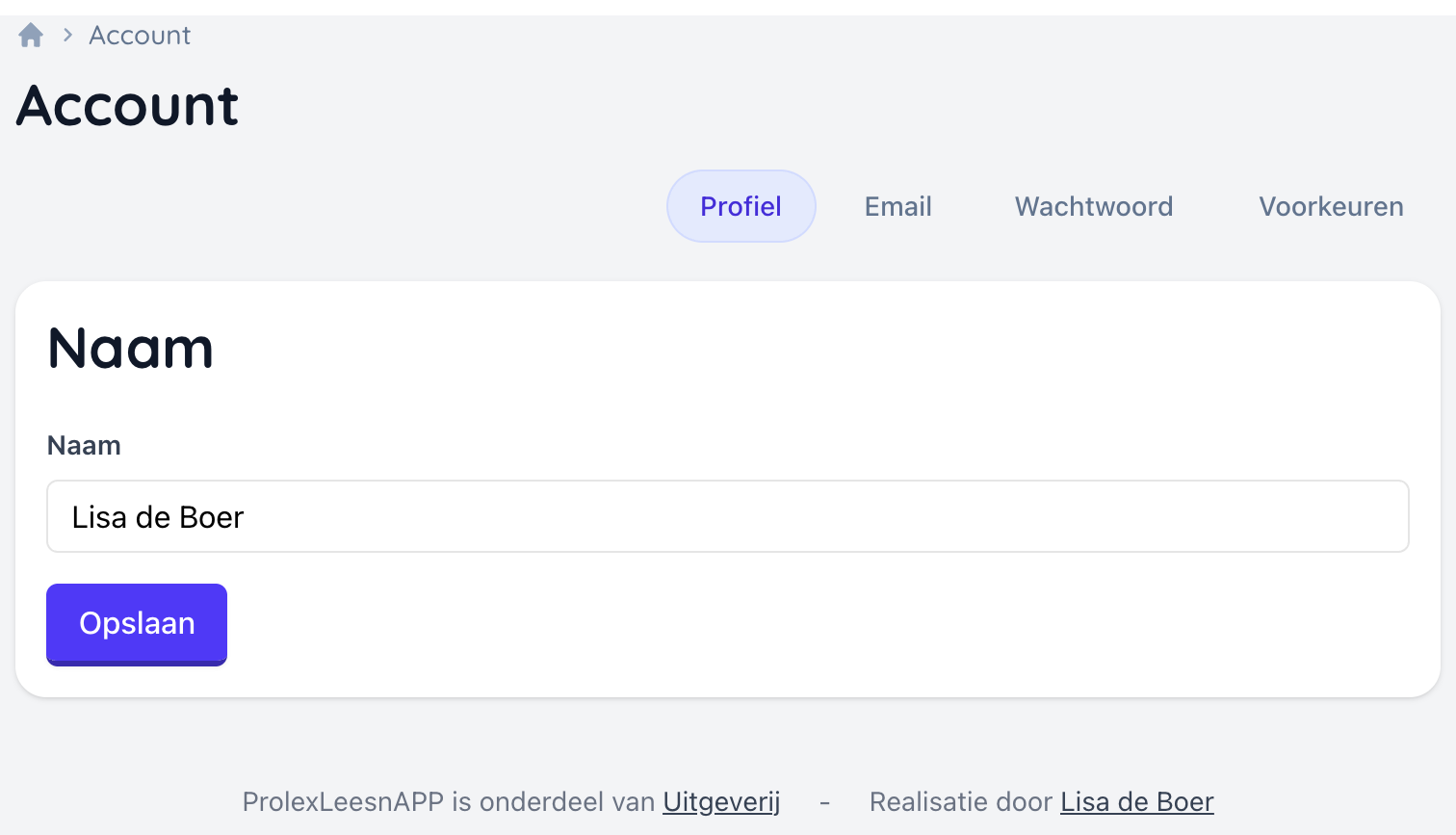The image size is (1456, 835).
Task: Click the home icon in the breadcrumb
Action: [30, 34]
